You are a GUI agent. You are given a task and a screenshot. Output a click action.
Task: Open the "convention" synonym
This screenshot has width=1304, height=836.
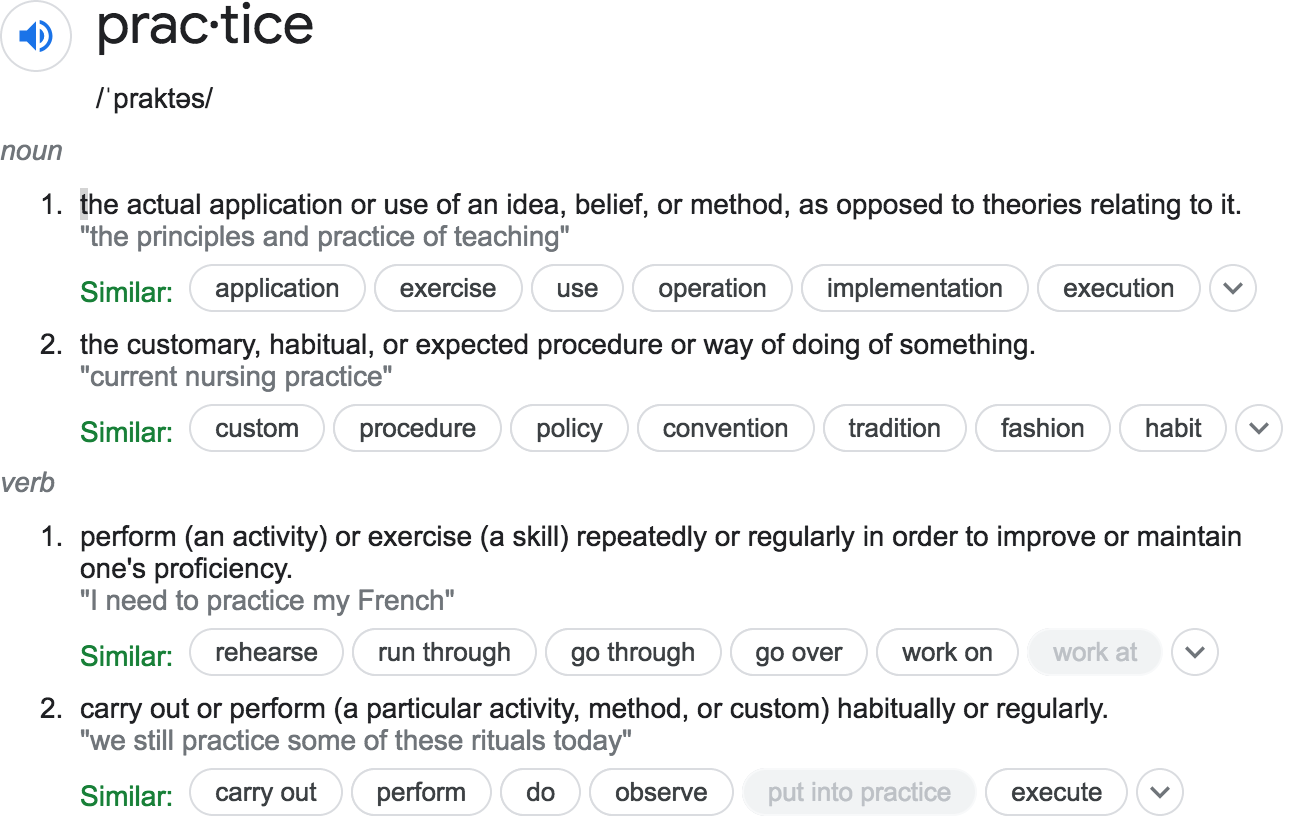[x=725, y=429]
